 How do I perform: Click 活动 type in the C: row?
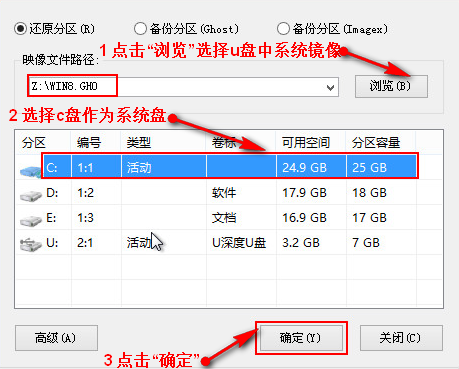pyautogui.click(x=139, y=167)
